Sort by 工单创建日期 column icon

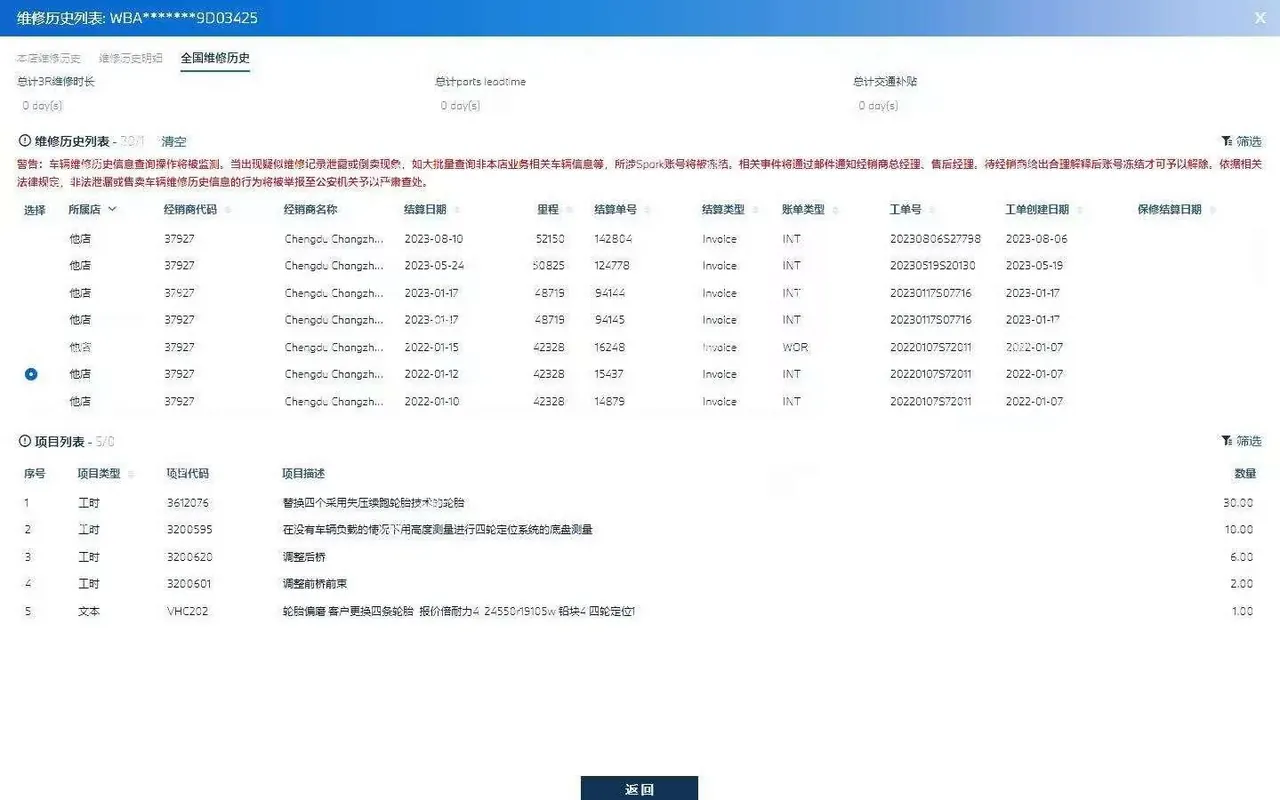(x=1078, y=210)
